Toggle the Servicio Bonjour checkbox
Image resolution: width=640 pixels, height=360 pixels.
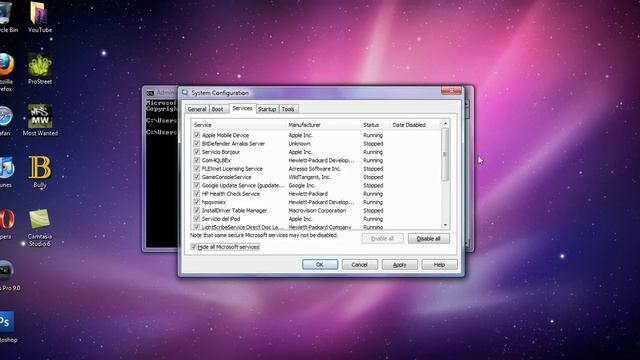(x=197, y=152)
